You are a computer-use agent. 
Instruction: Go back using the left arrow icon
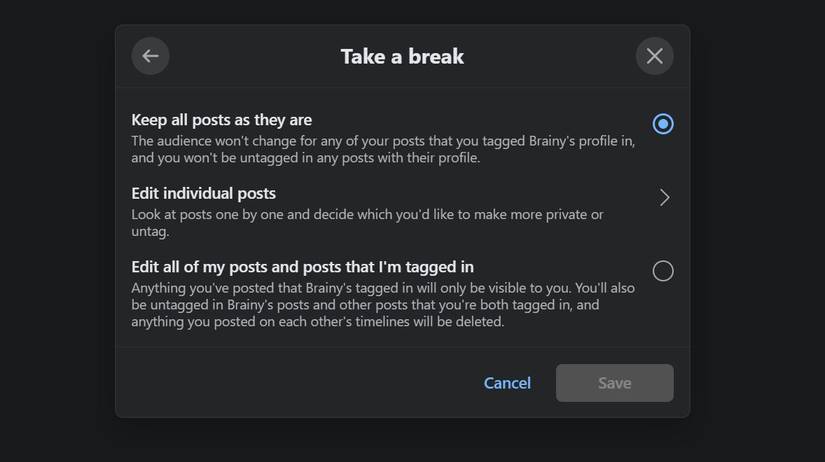point(150,56)
